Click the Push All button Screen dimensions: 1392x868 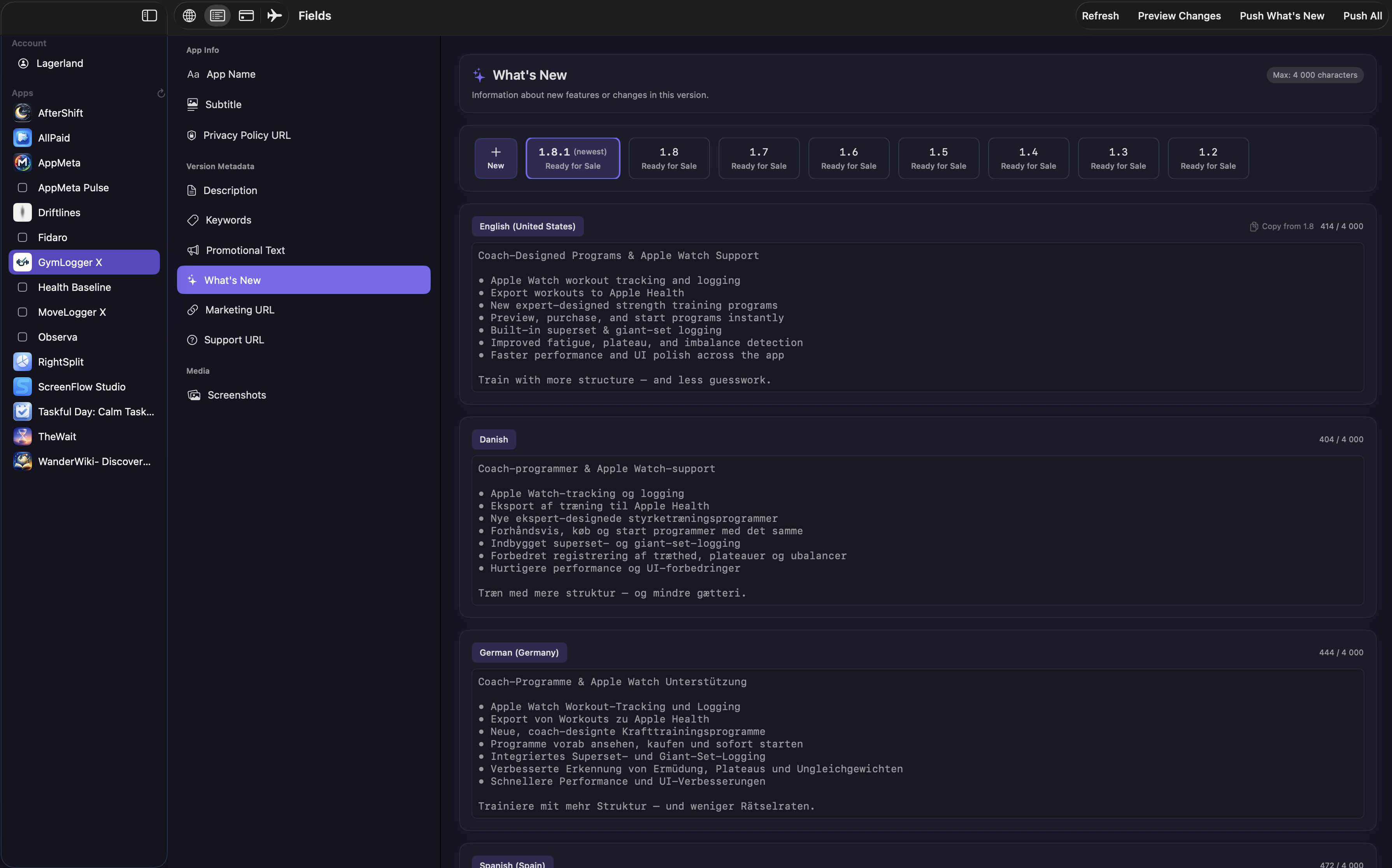[x=1362, y=16]
